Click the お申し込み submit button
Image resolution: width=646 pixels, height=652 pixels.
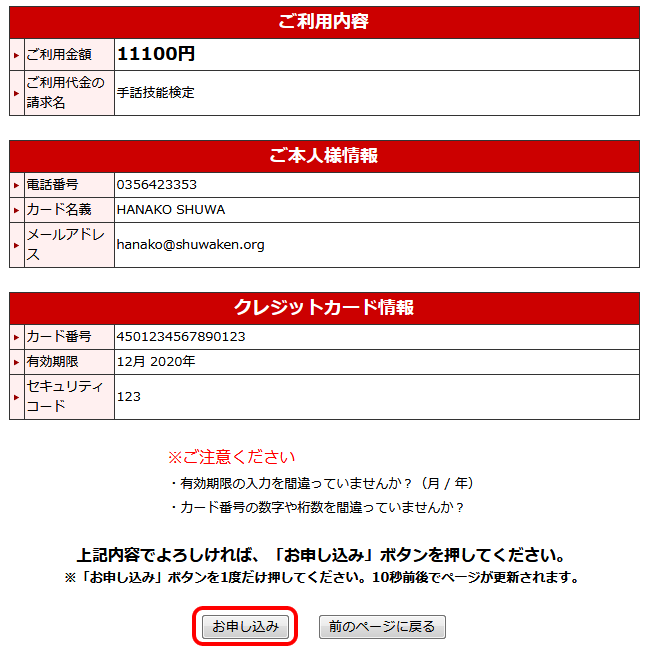[245, 626]
